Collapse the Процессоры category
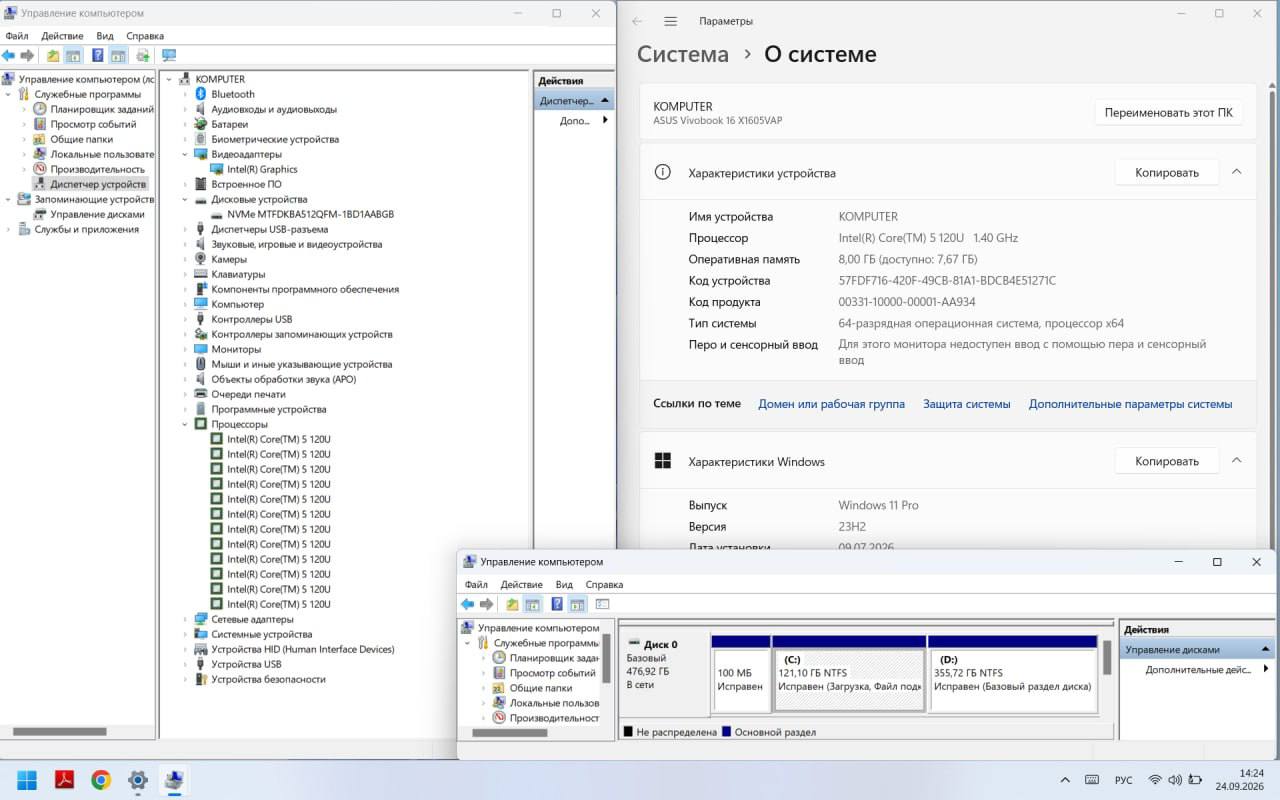The width and height of the screenshot is (1280, 800). [185, 424]
